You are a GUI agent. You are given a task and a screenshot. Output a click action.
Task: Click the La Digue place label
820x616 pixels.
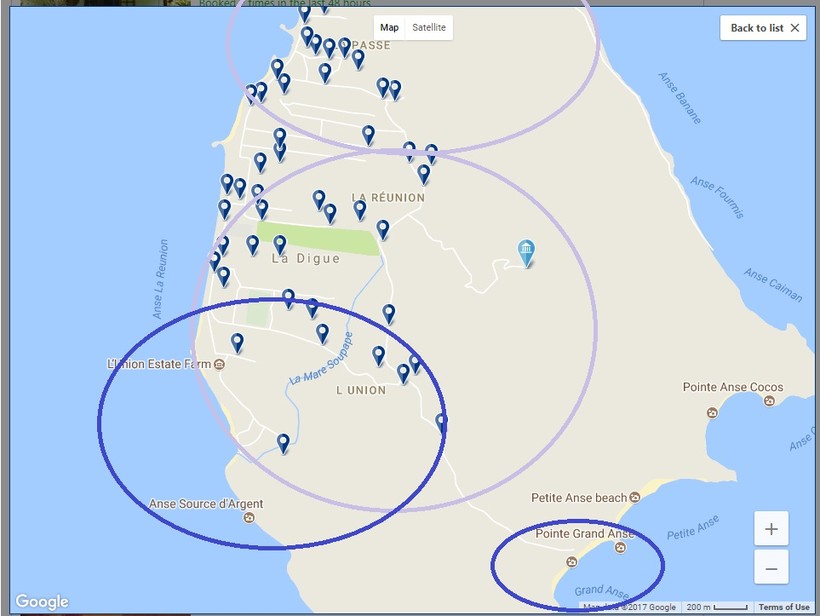pos(306,259)
